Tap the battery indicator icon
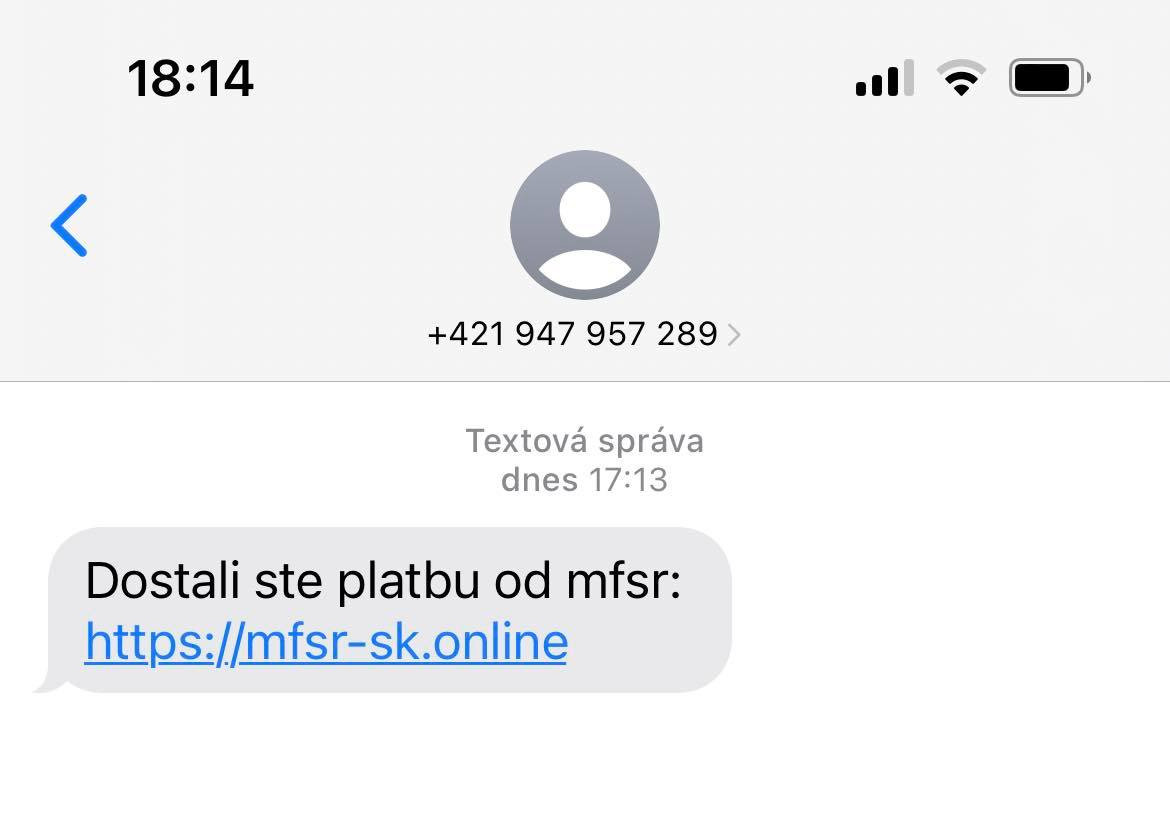This screenshot has height=838, width=1170. [x=1050, y=78]
